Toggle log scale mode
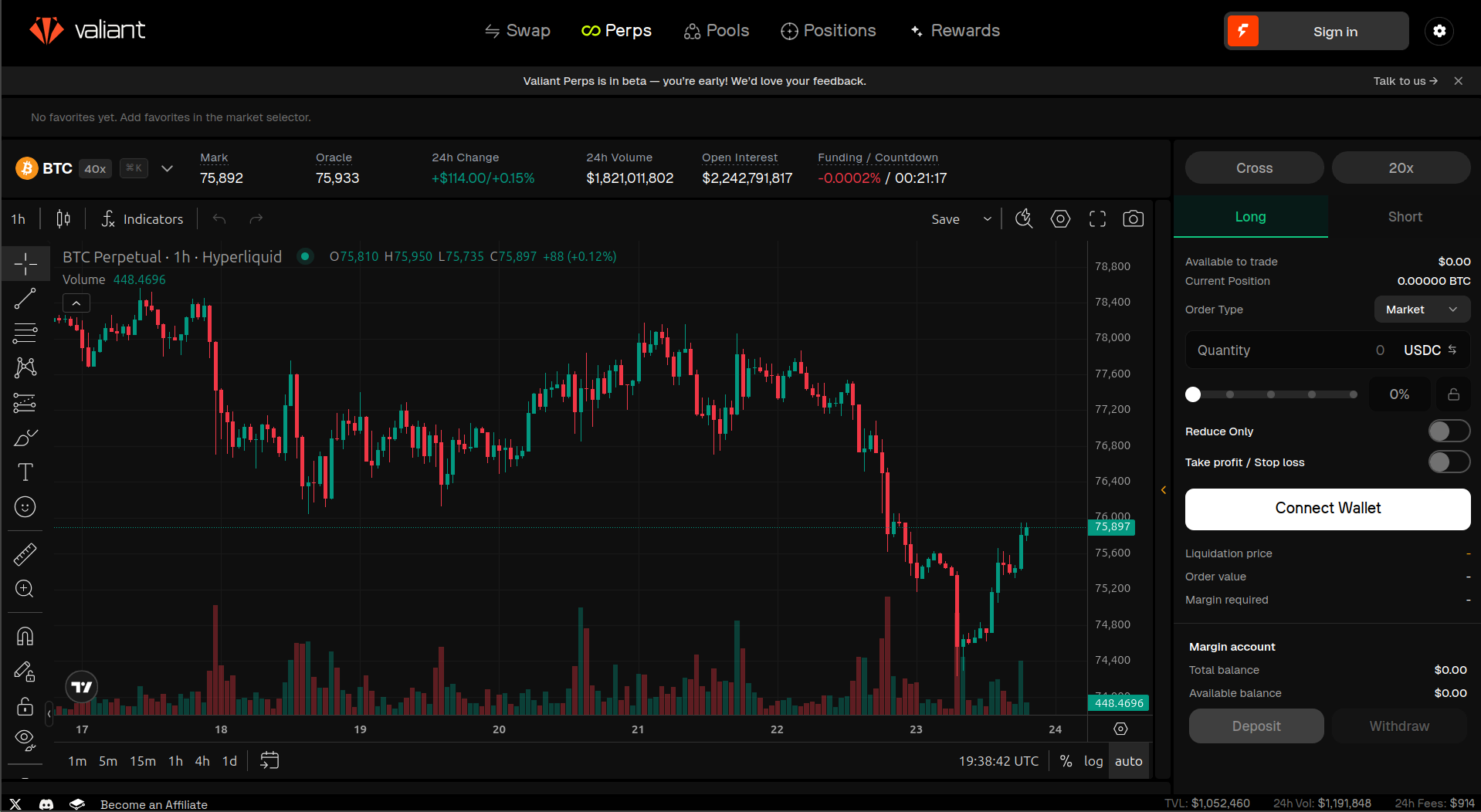The width and height of the screenshot is (1481, 812). [x=1093, y=761]
